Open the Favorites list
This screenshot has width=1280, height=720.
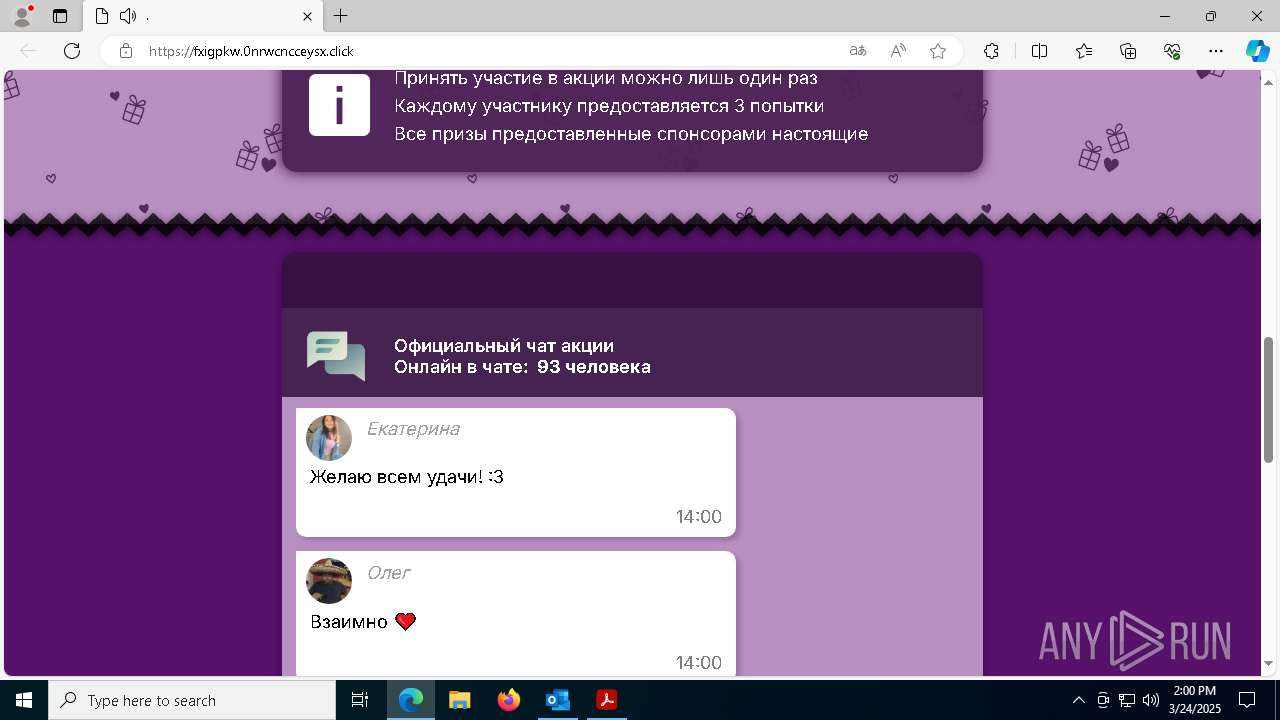tap(1084, 51)
